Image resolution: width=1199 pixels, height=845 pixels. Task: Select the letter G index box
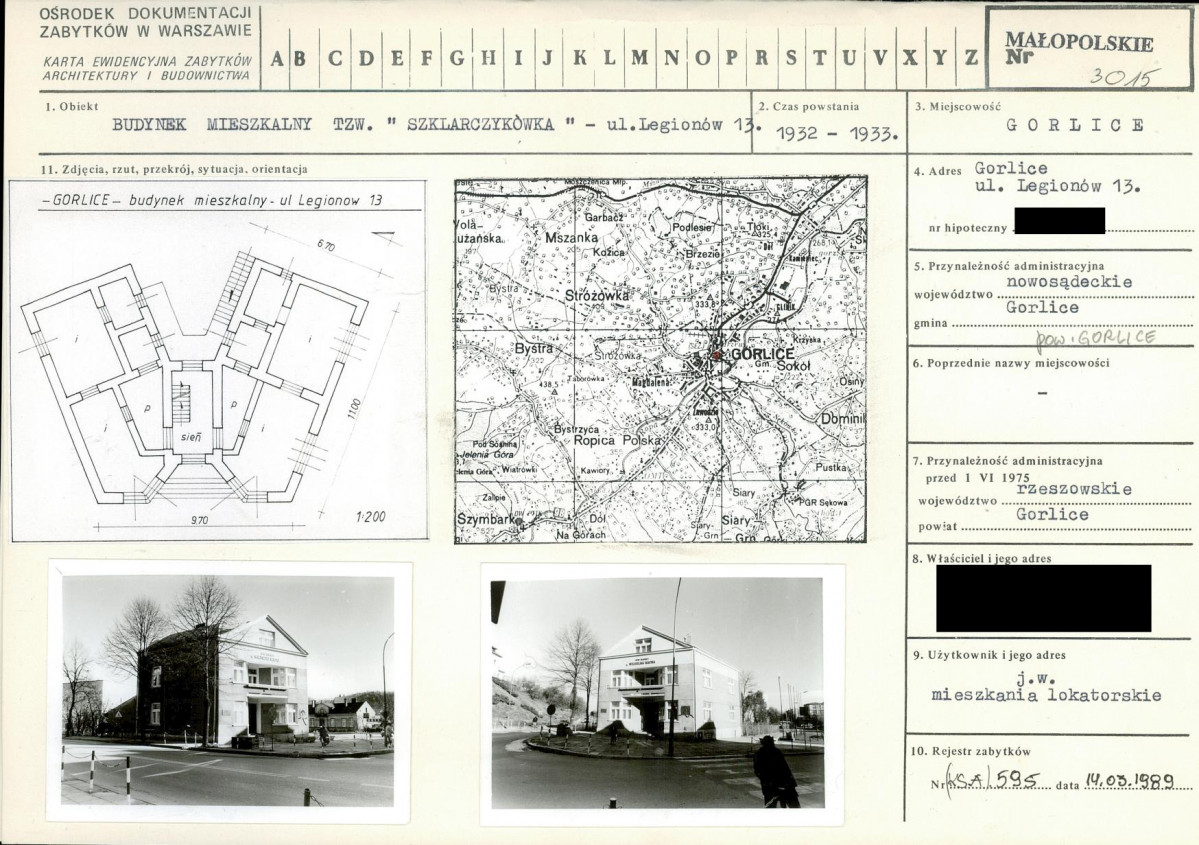coord(457,58)
